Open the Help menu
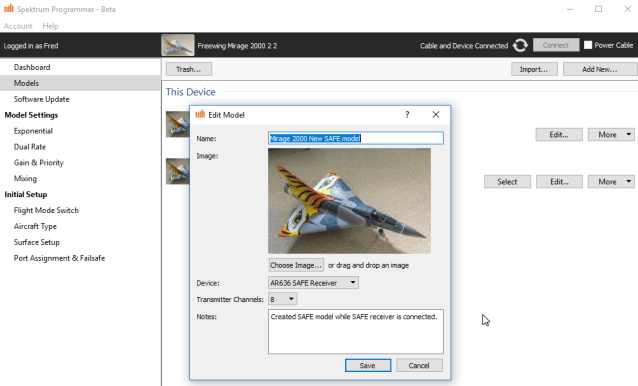 click(x=50, y=26)
